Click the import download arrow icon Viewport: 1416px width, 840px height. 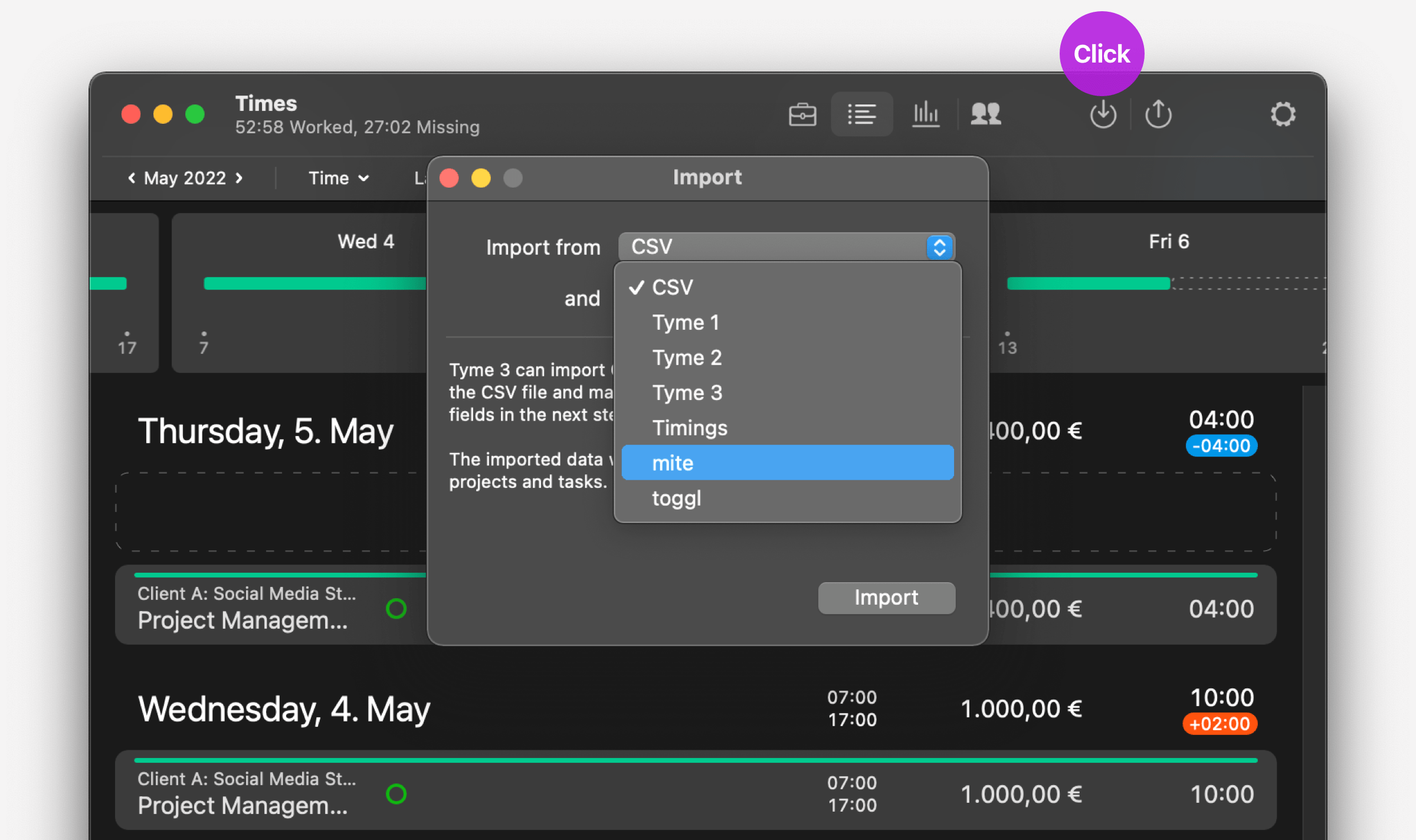click(1103, 114)
